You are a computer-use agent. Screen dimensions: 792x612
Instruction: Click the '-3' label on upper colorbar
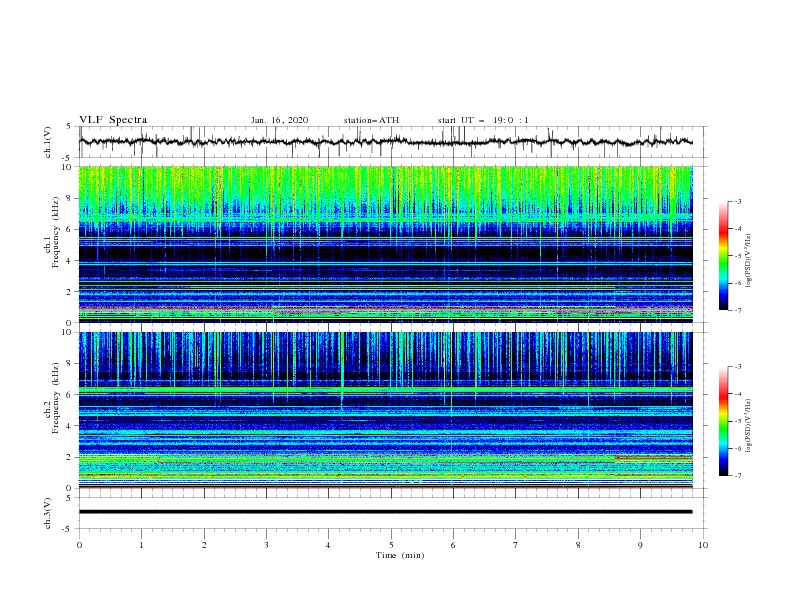point(738,201)
